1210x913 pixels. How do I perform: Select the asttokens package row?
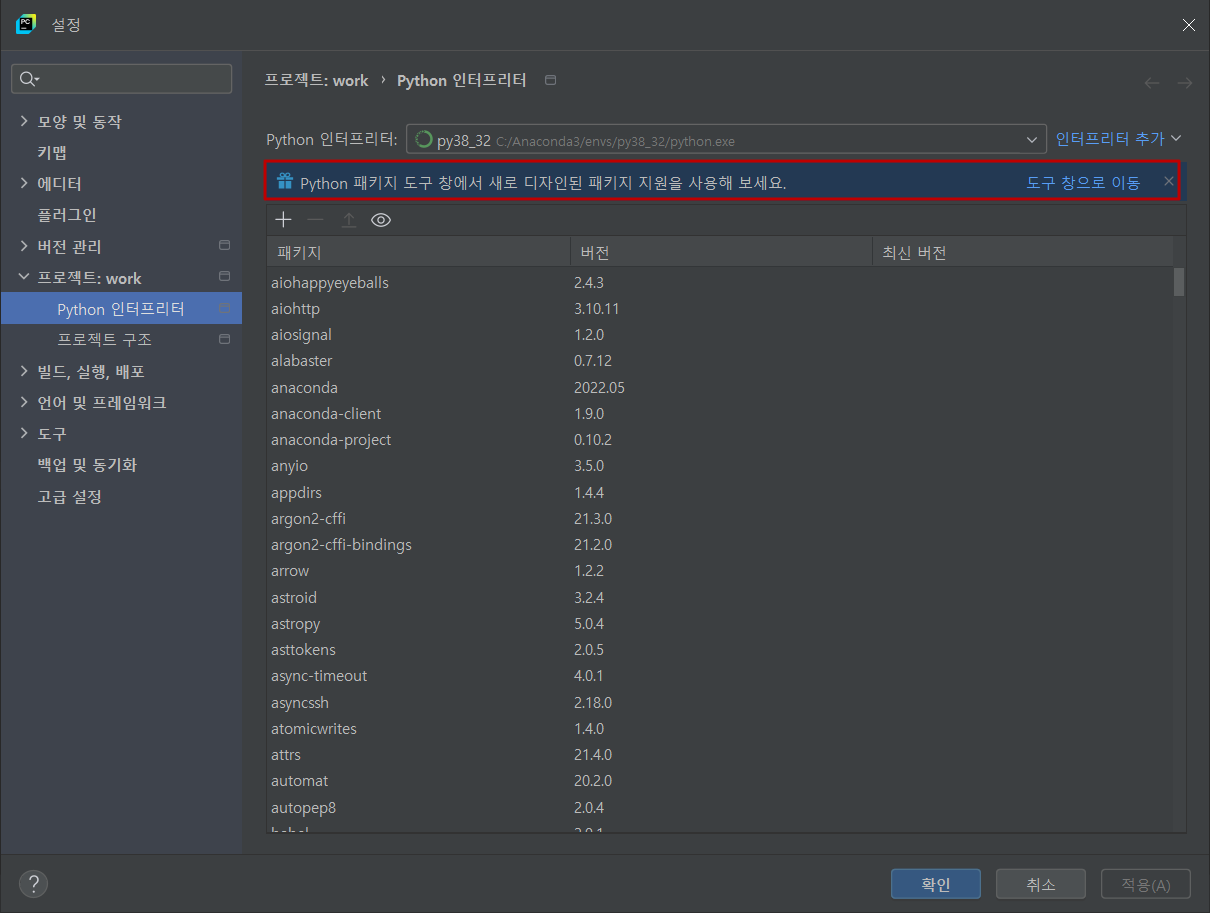(x=720, y=650)
